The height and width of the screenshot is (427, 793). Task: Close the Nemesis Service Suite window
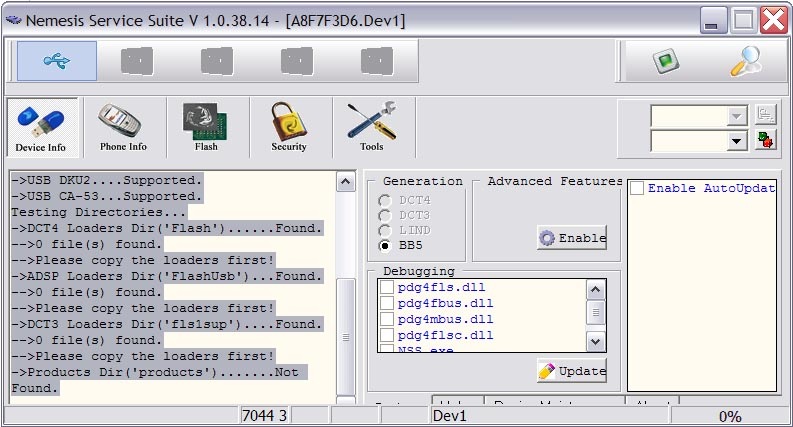(774, 21)
